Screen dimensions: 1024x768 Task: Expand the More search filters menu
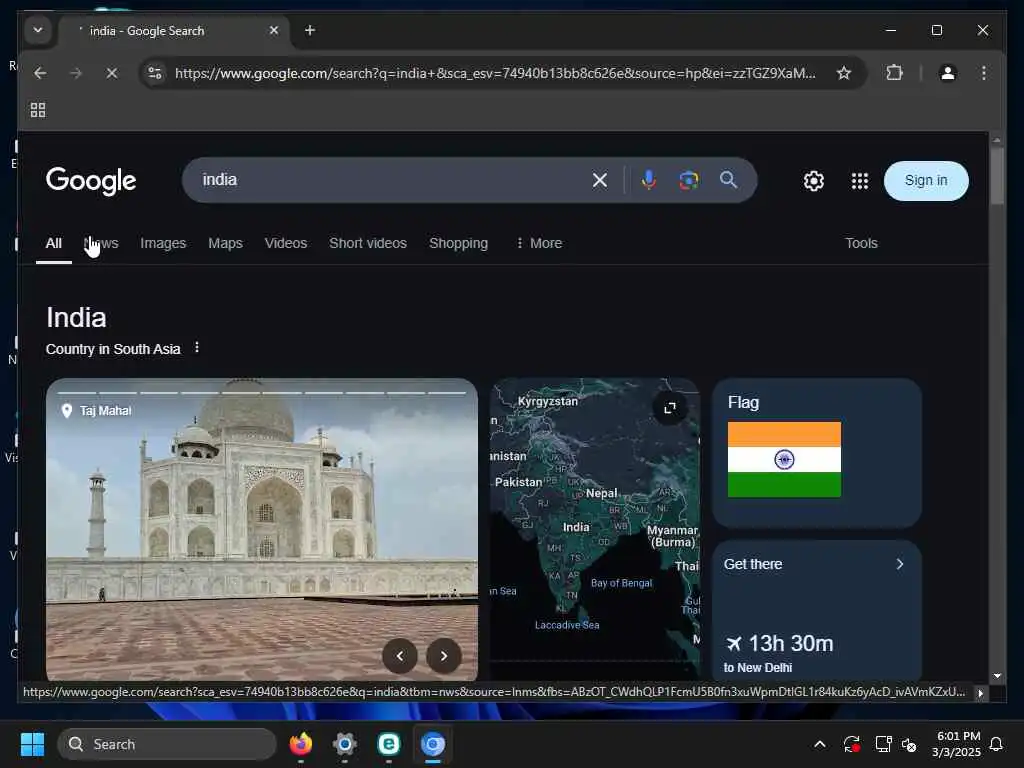pyautogui.click(x=539, y=243)
